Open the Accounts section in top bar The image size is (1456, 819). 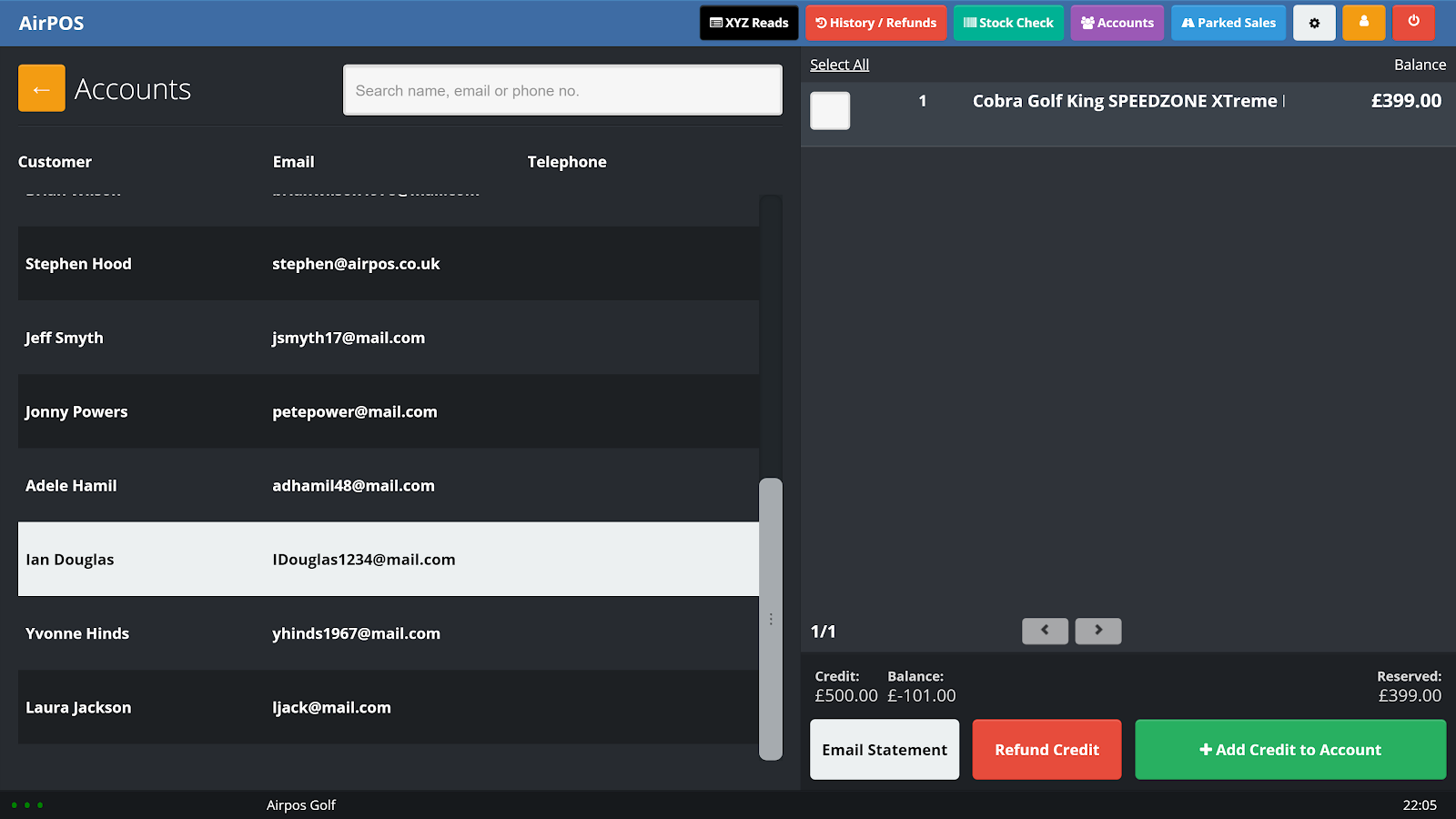tap(1117, 23)
